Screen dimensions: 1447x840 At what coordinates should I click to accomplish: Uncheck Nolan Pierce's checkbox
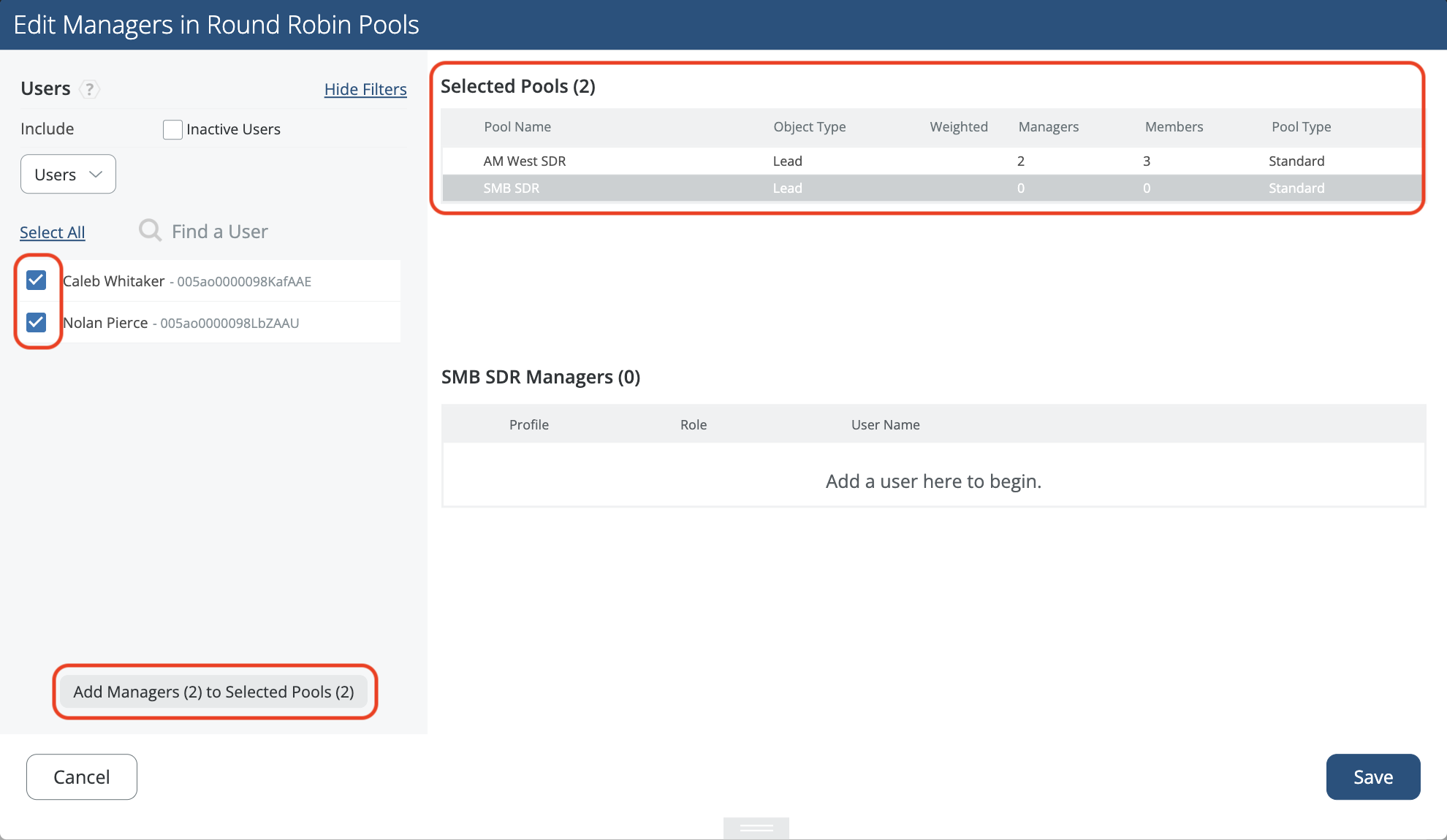[x=36, y=322]
